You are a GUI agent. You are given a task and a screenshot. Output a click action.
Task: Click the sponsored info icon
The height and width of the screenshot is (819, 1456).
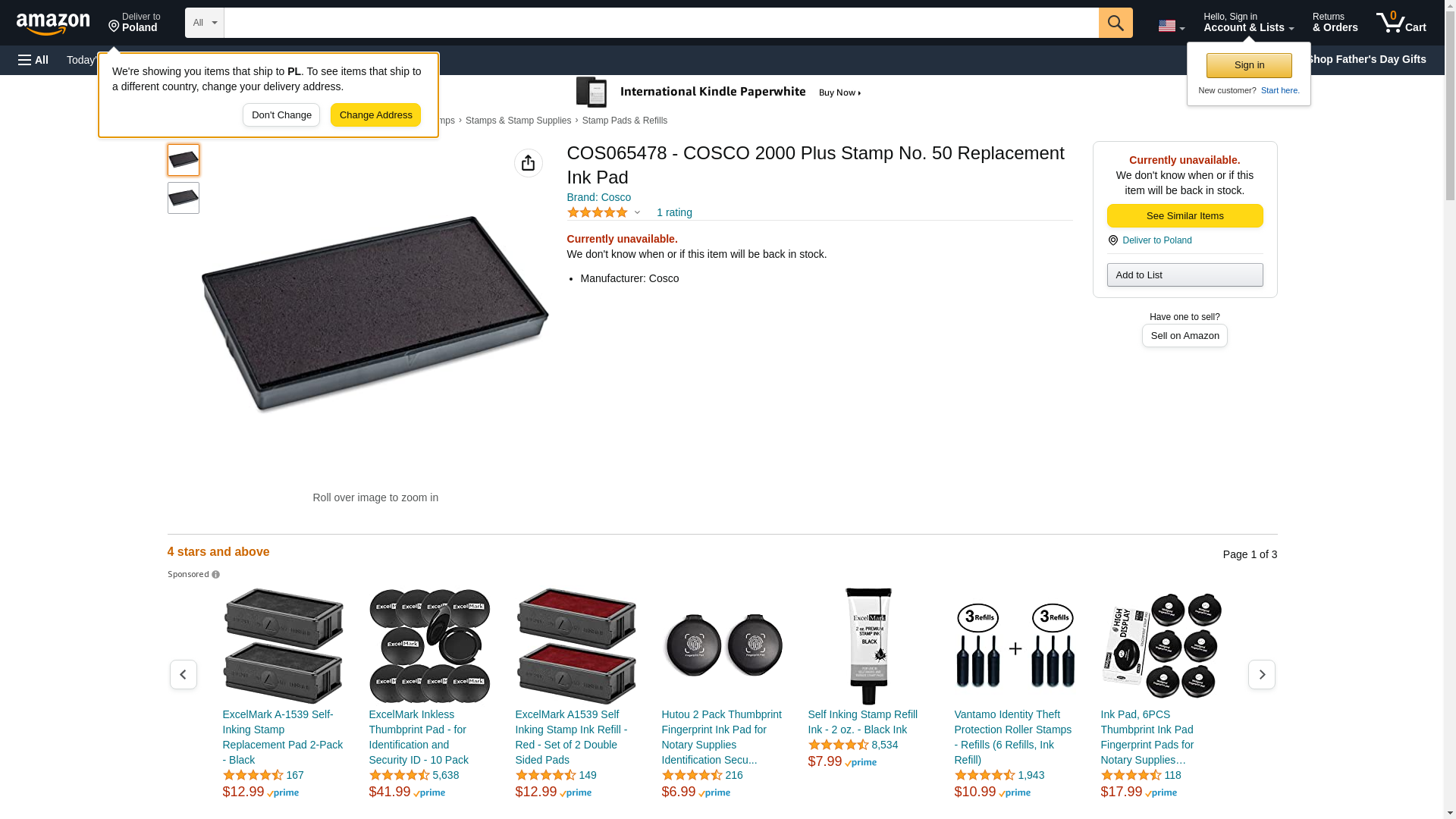(216, 575)
